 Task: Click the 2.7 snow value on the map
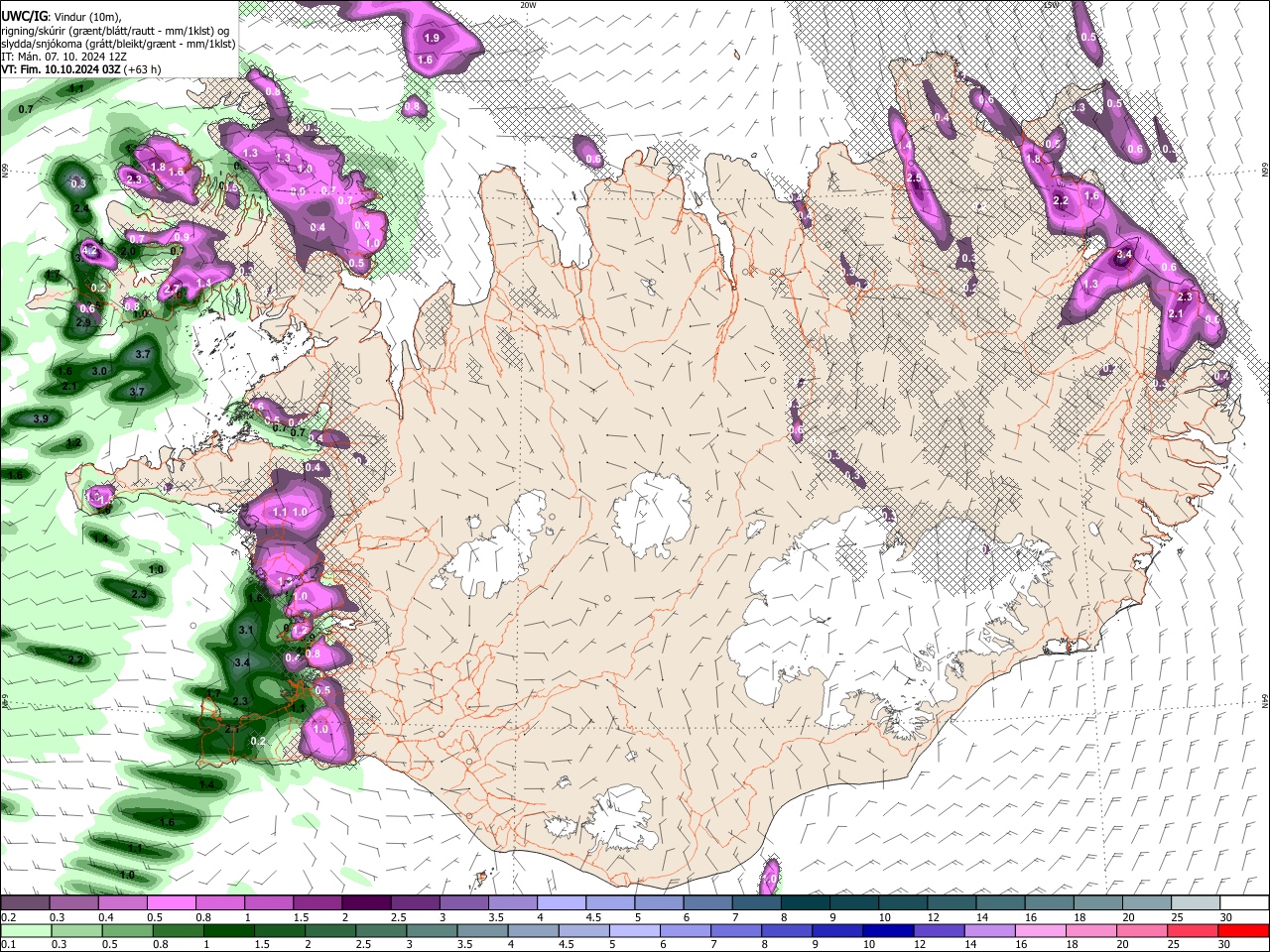[173, 290]
